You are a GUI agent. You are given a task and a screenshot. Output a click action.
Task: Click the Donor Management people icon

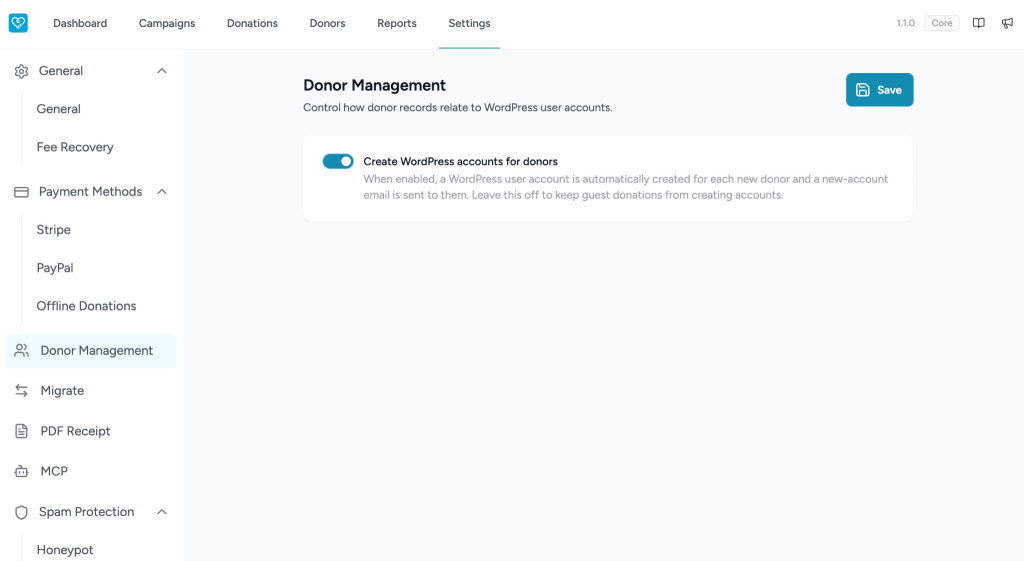pyautogui.click(x=22, y=351)
